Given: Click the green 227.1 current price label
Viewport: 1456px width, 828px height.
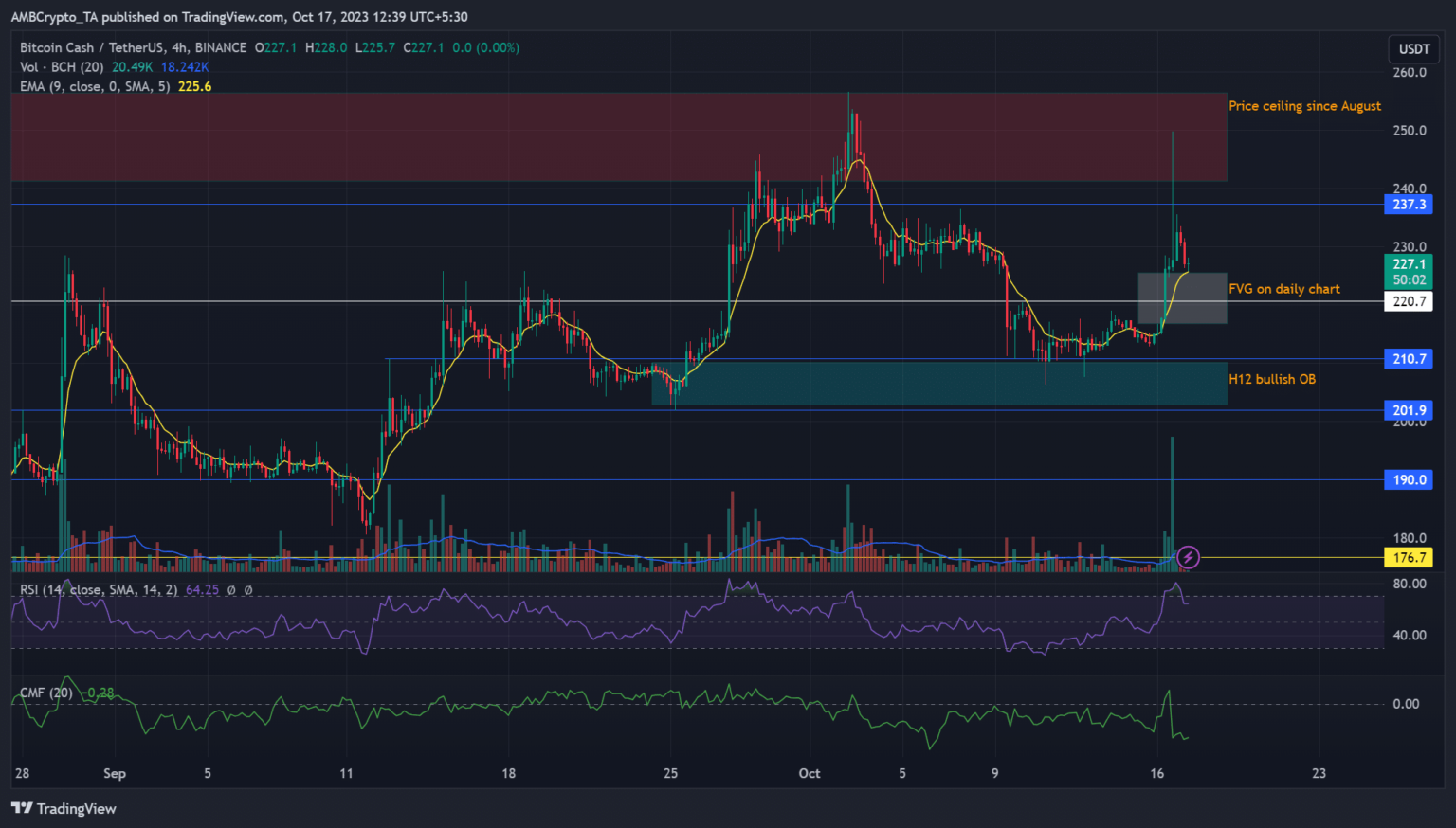Looking at the screenshot, I should coord(1409,264).
